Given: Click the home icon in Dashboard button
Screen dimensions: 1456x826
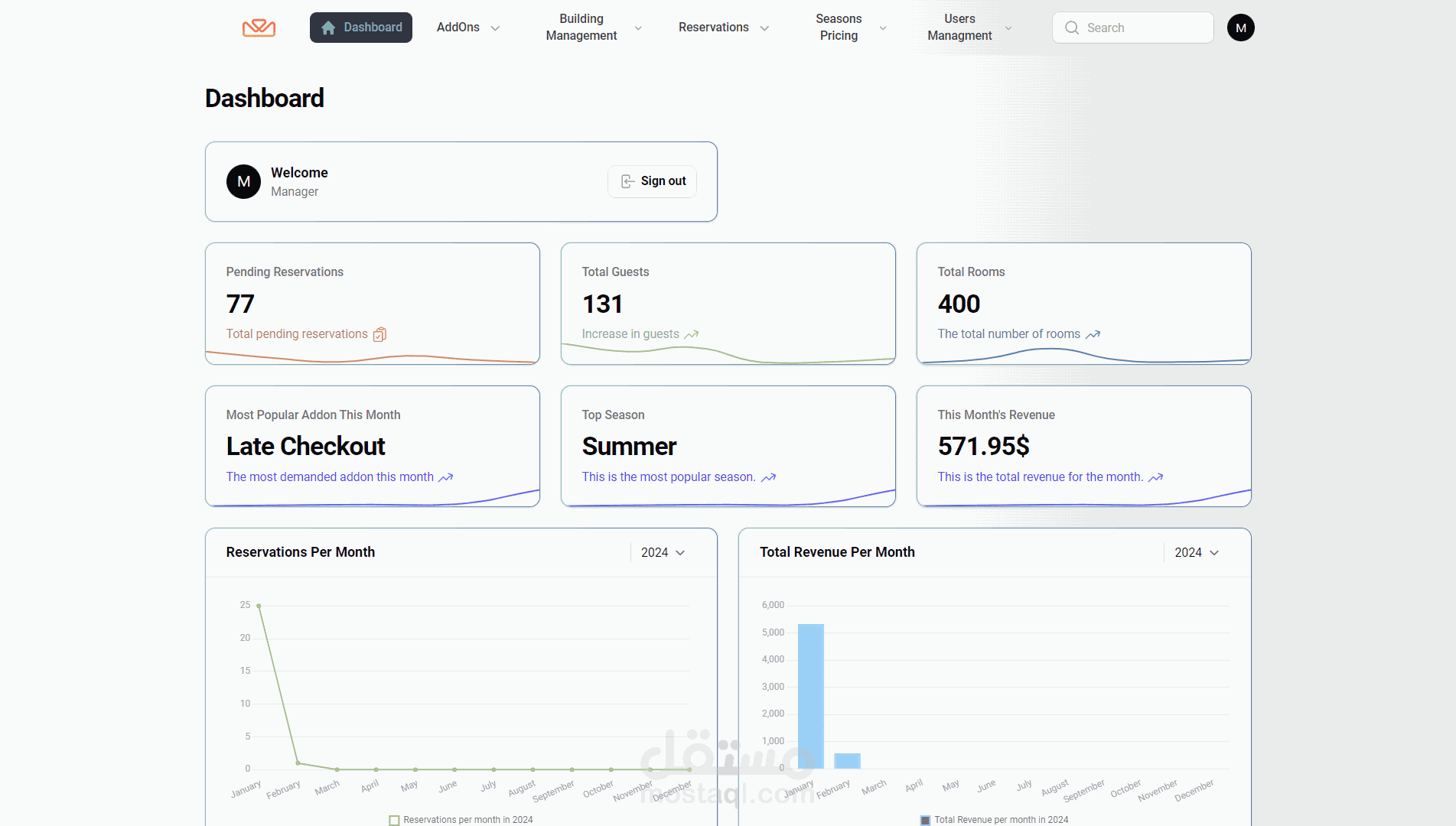Looking at the screenshot, I should click(x=328, y=28).
